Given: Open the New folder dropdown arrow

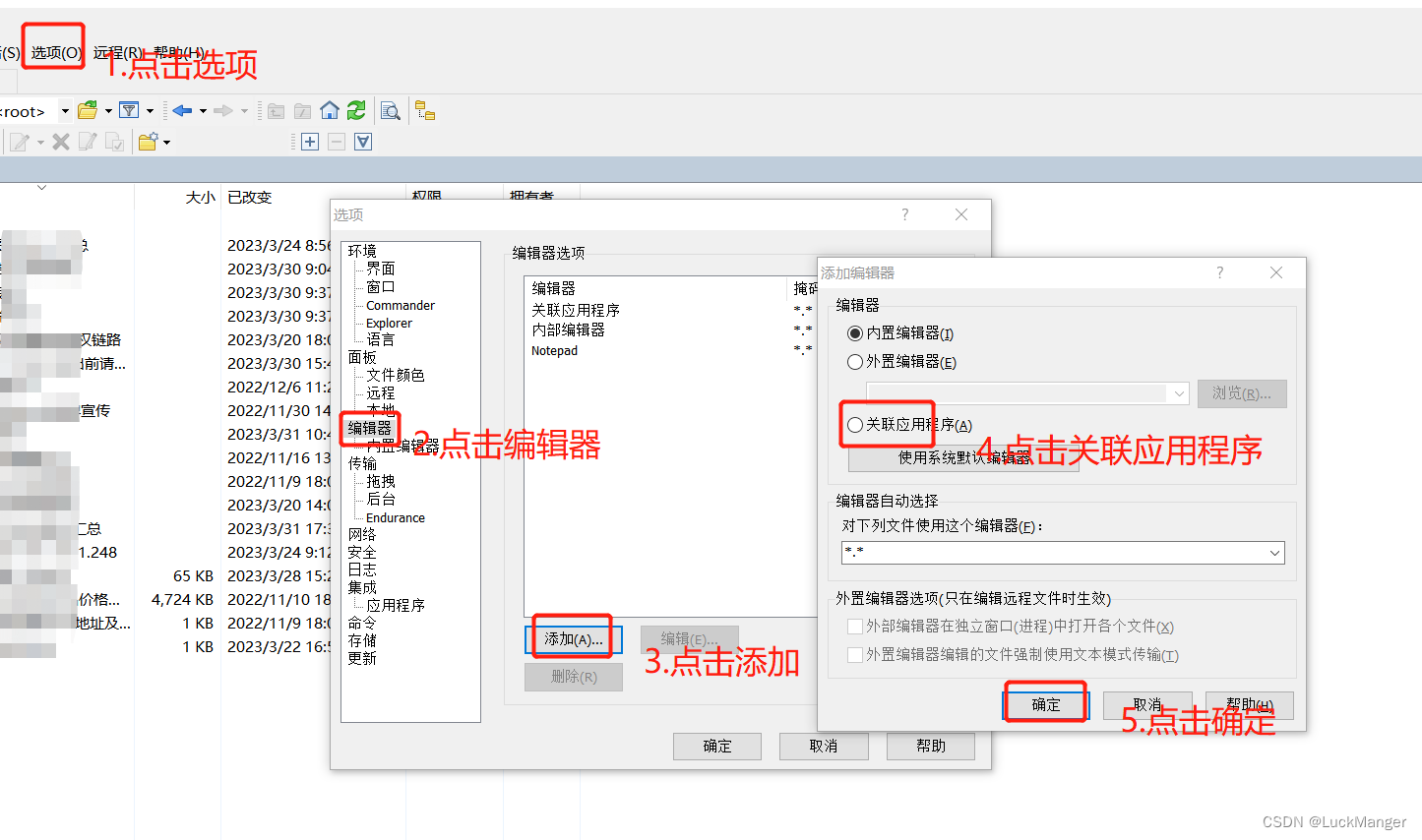Looking at the screenshot, I should [166, 143].
